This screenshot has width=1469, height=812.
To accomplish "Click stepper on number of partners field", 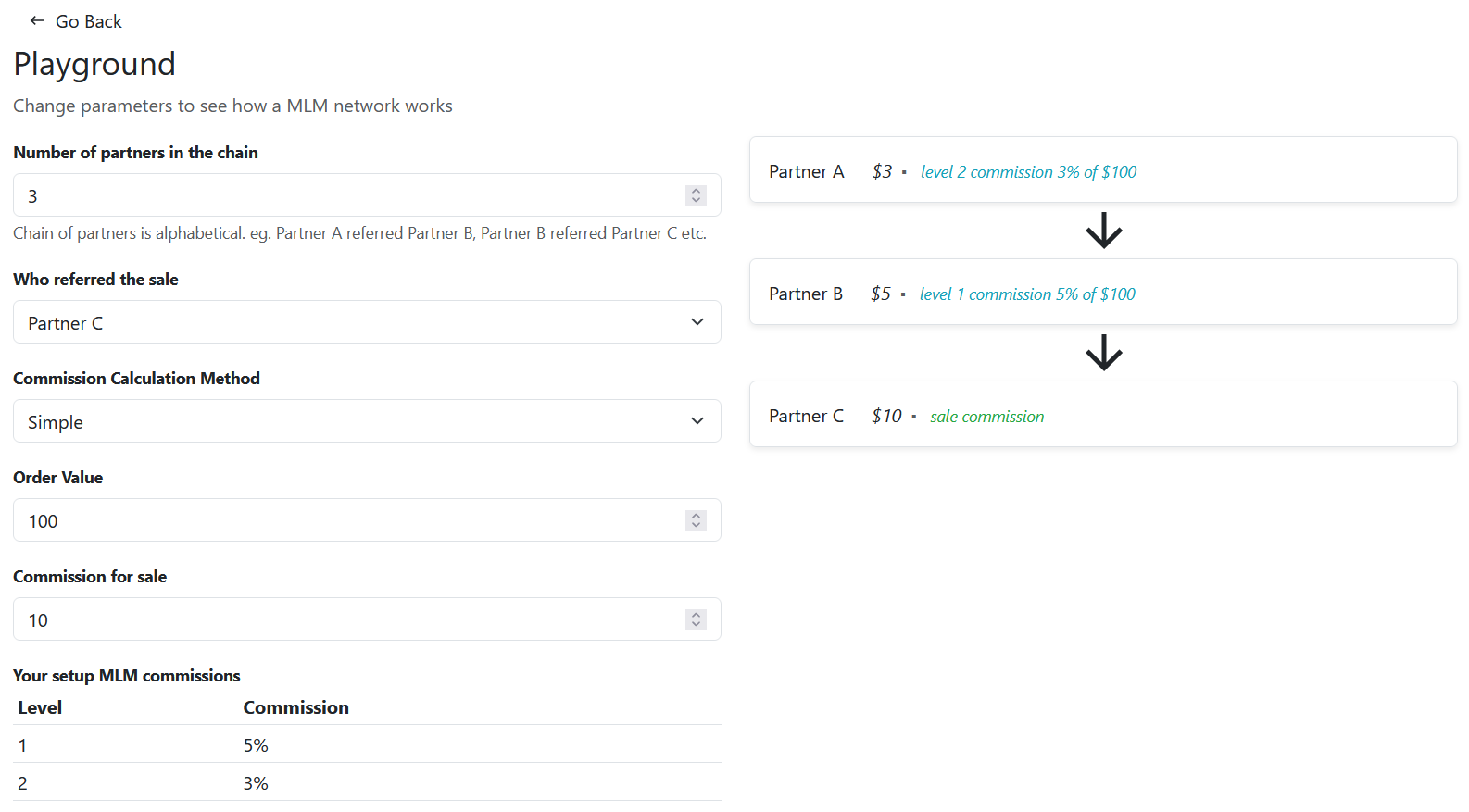I will pyautogui.click(x=696, y=195).
